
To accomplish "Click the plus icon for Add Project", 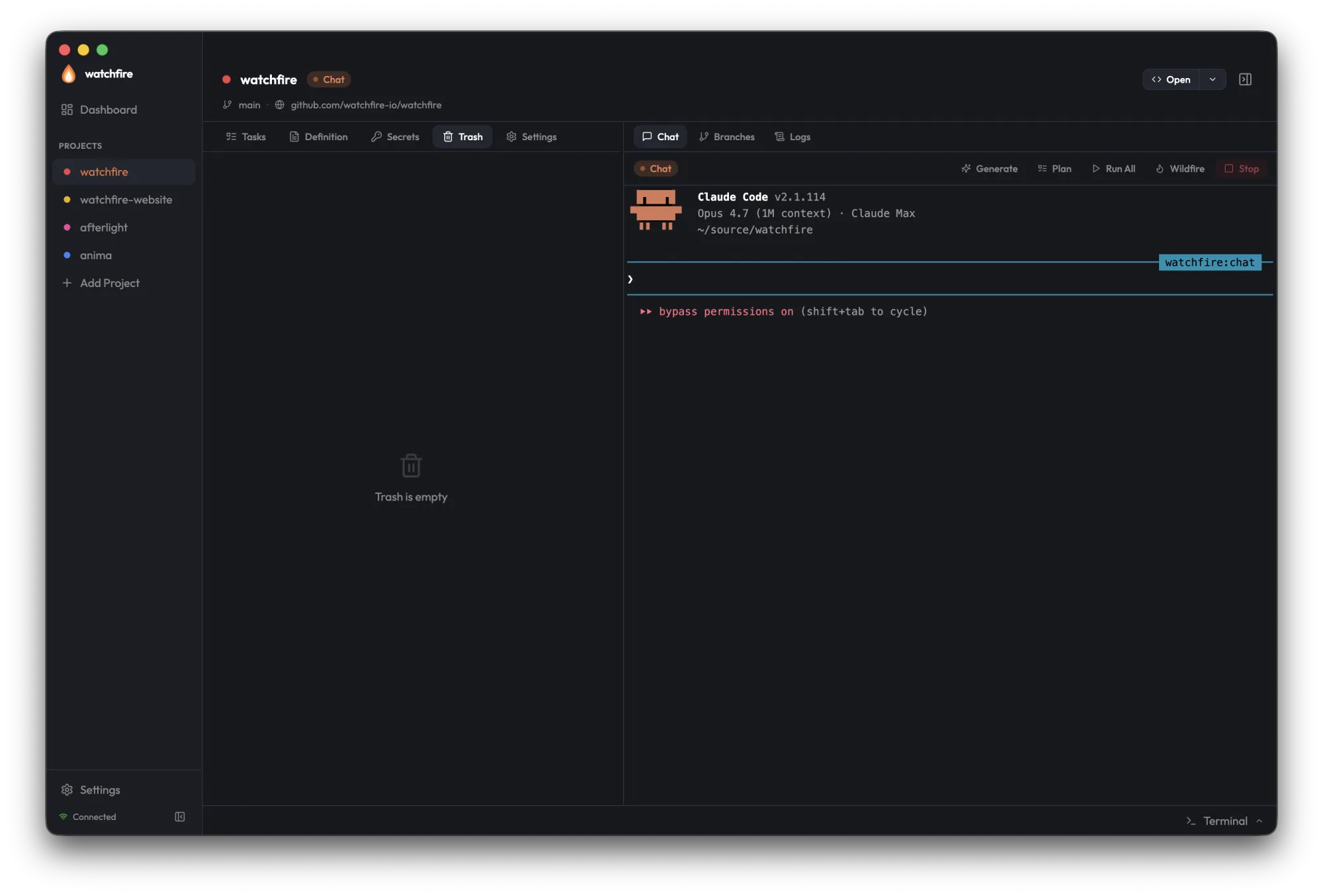I will [x=67, y=283].
